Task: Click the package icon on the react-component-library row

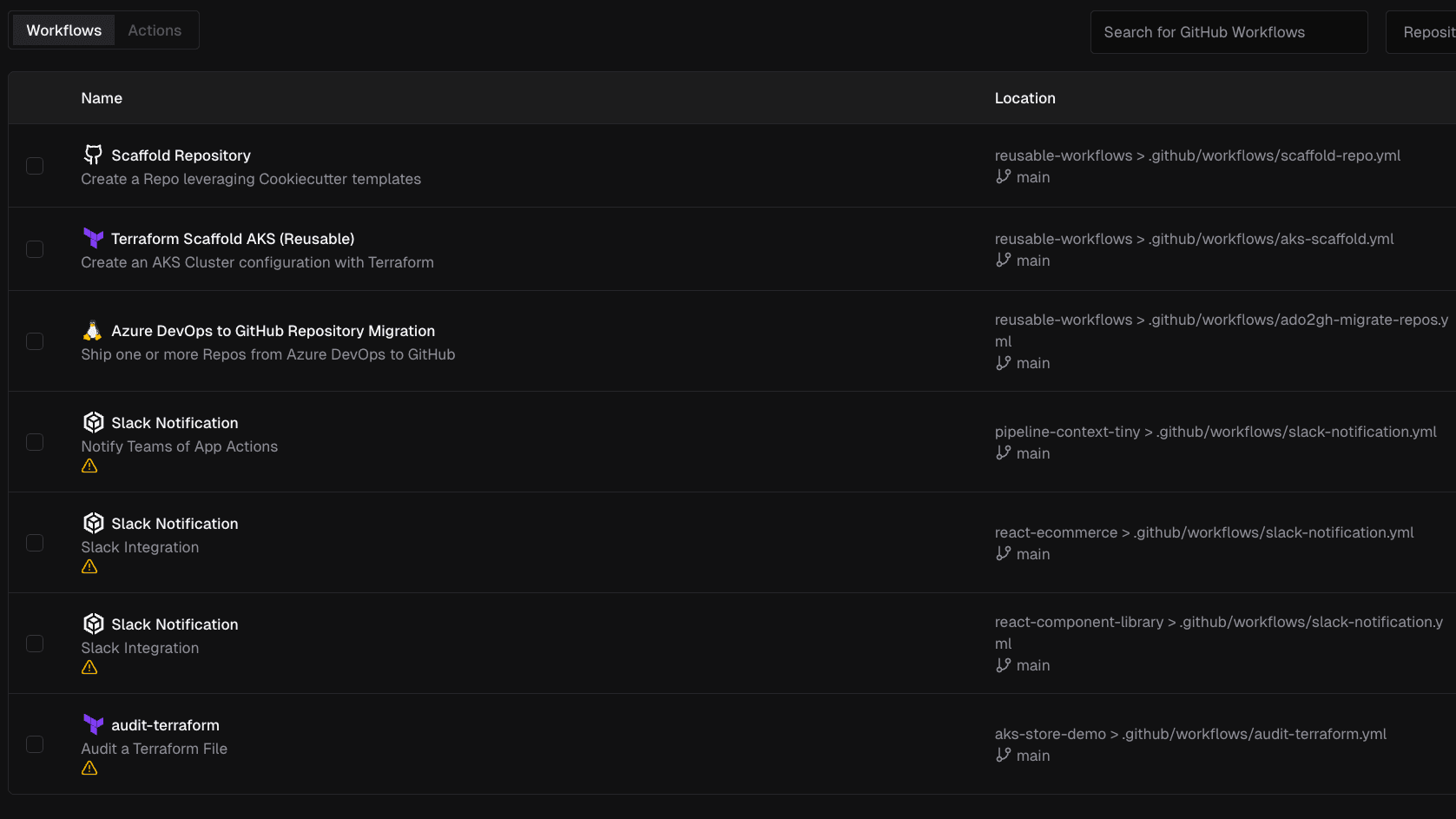Action: (93, 624)
